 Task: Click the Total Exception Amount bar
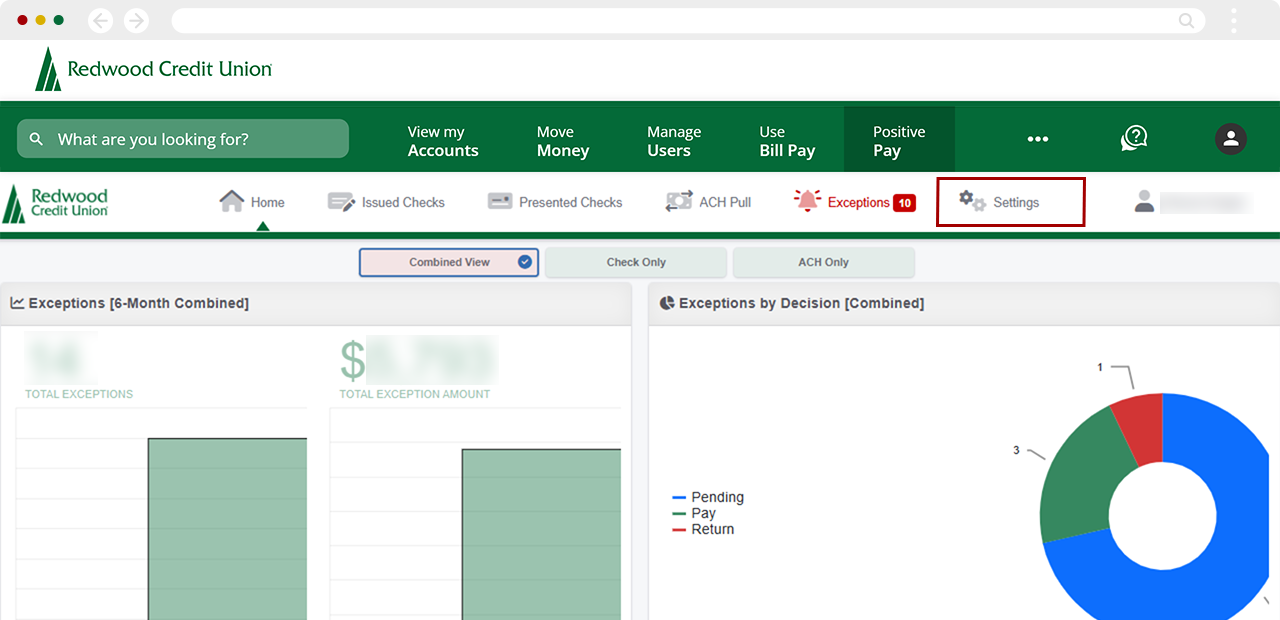[x=541, y=534]
